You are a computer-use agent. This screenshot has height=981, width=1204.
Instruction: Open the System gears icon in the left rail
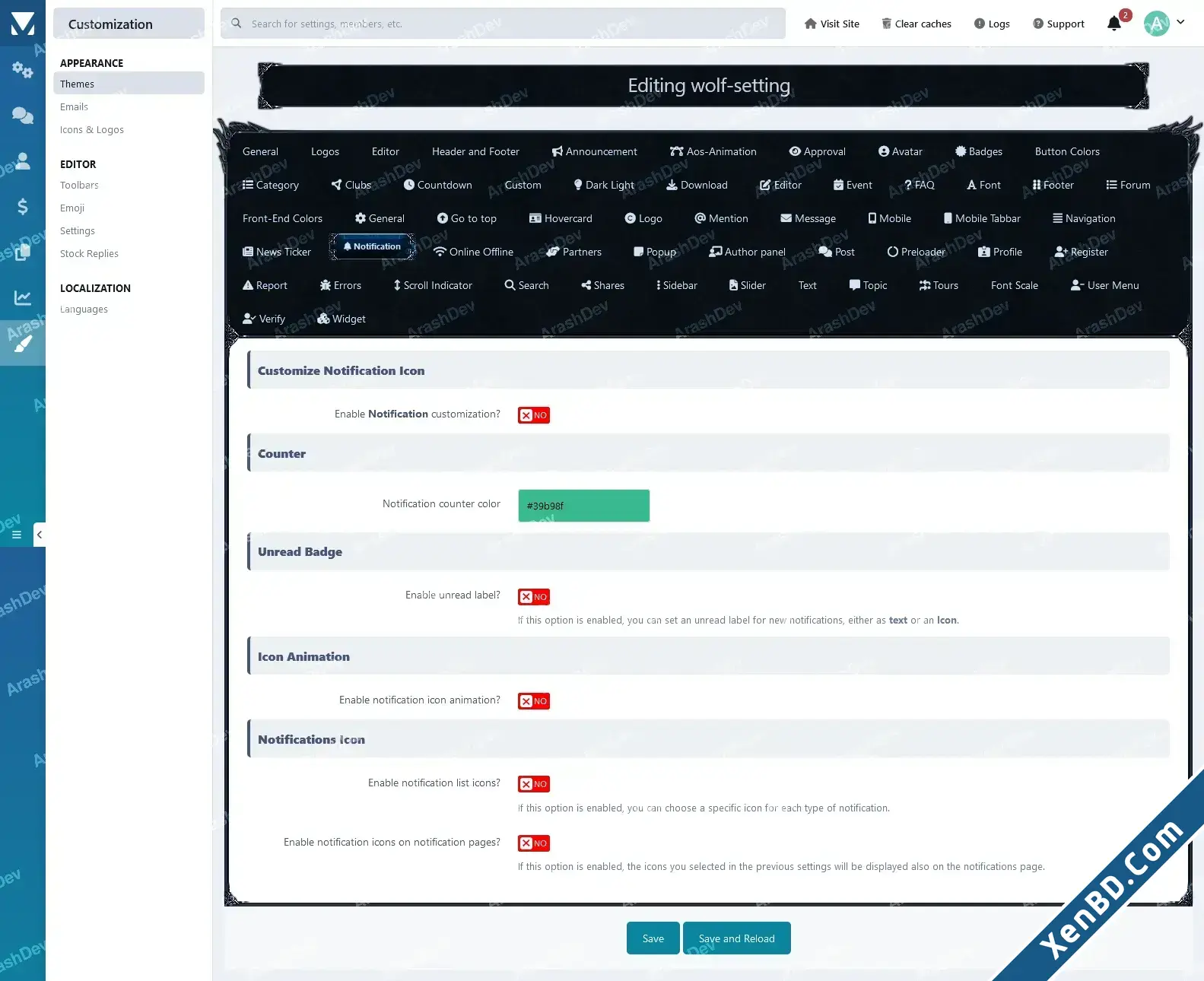[22, 70]
